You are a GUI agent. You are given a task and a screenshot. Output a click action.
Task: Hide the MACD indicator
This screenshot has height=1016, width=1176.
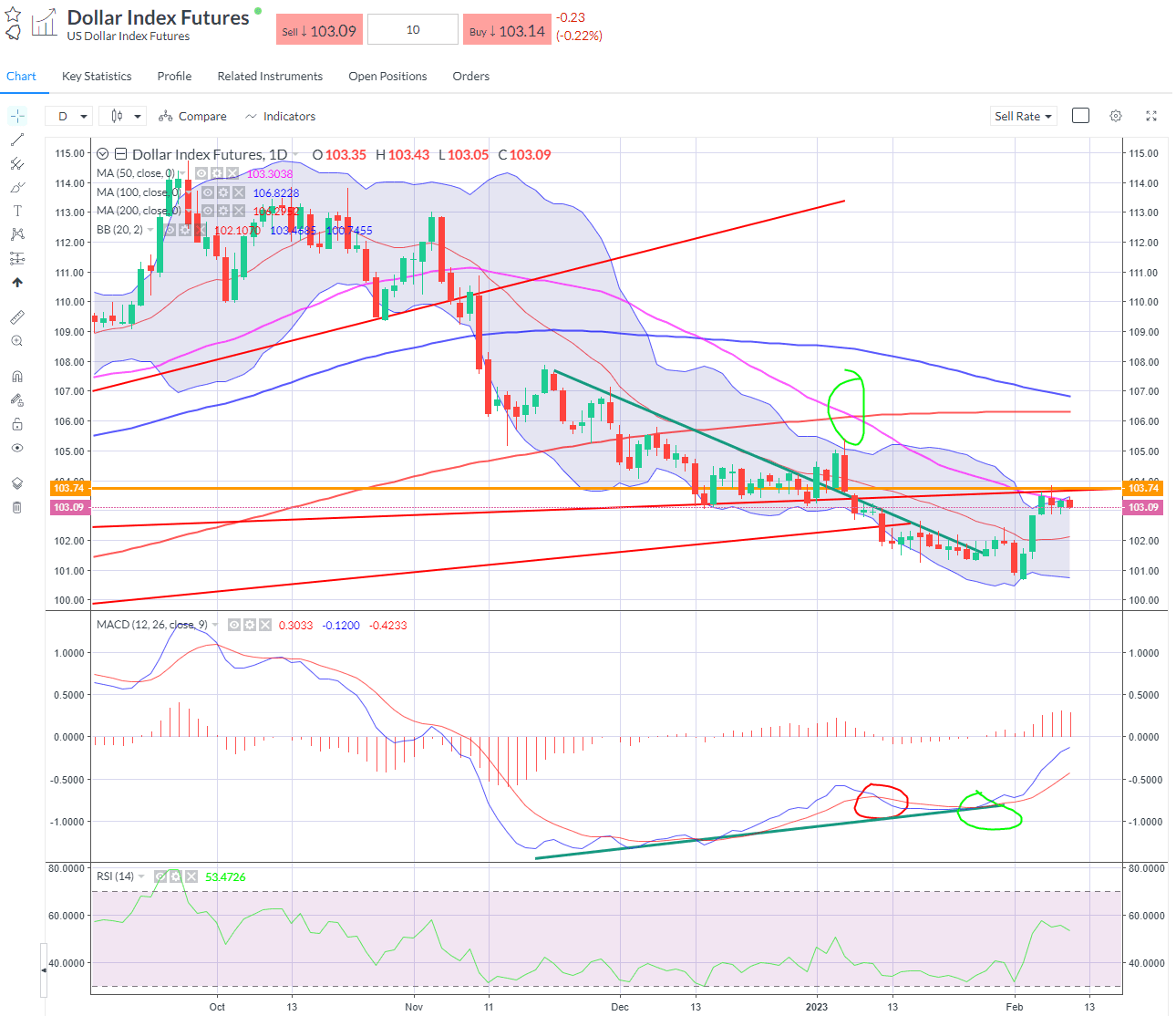tap(234, 625)
